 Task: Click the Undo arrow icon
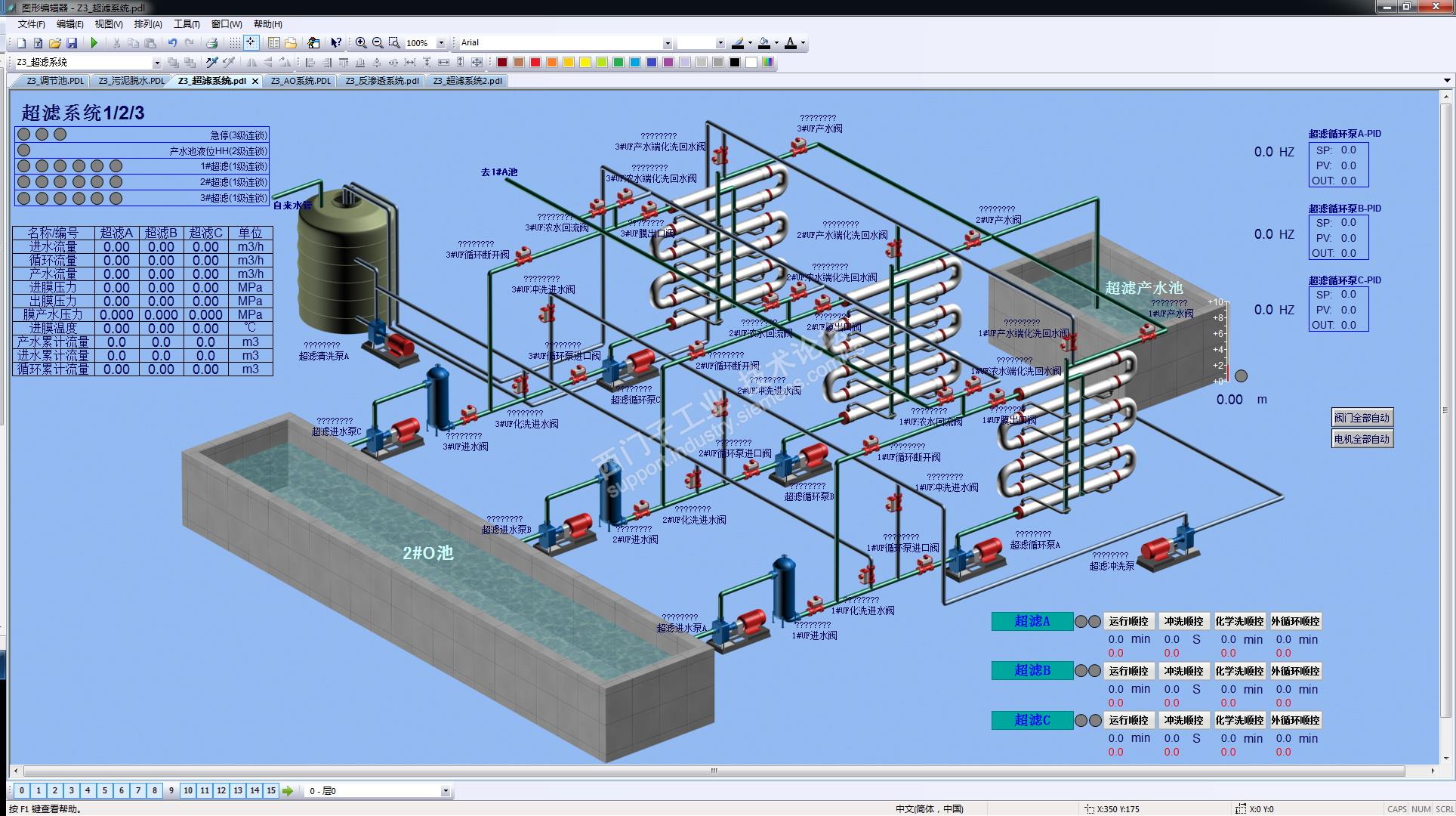(172, 43)
